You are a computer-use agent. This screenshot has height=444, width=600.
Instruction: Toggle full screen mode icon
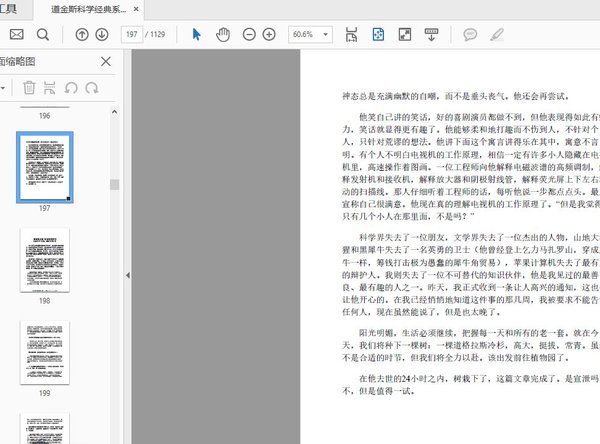[x=404, y=35]
